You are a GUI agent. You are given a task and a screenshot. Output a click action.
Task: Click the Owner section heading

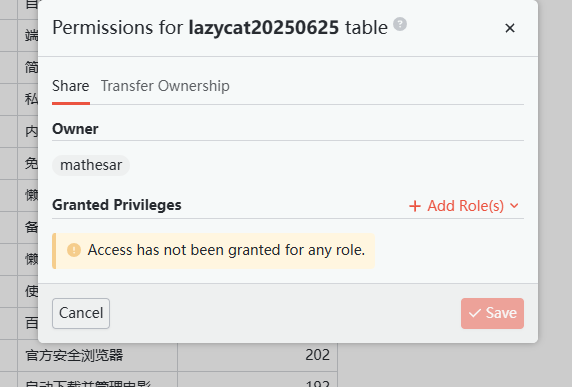75,129
